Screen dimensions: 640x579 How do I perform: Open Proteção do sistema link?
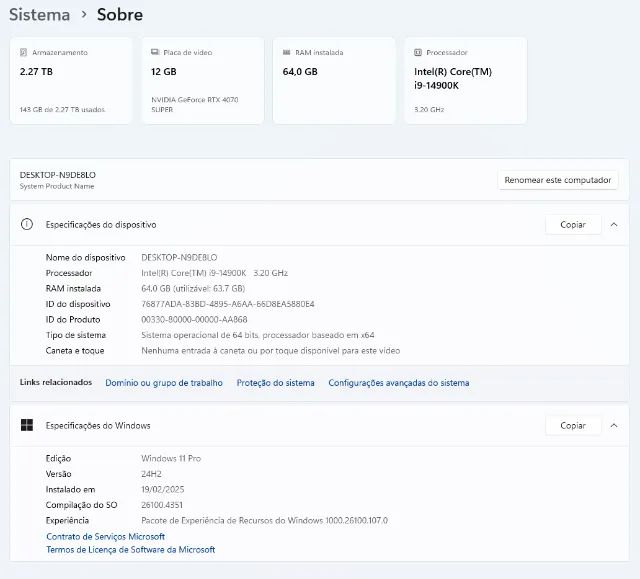(276, 383)
